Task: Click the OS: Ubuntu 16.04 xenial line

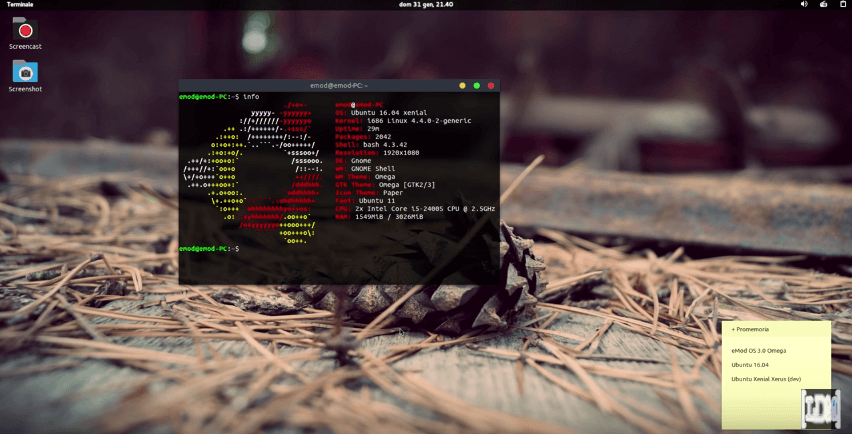Action: click(381, 112)
